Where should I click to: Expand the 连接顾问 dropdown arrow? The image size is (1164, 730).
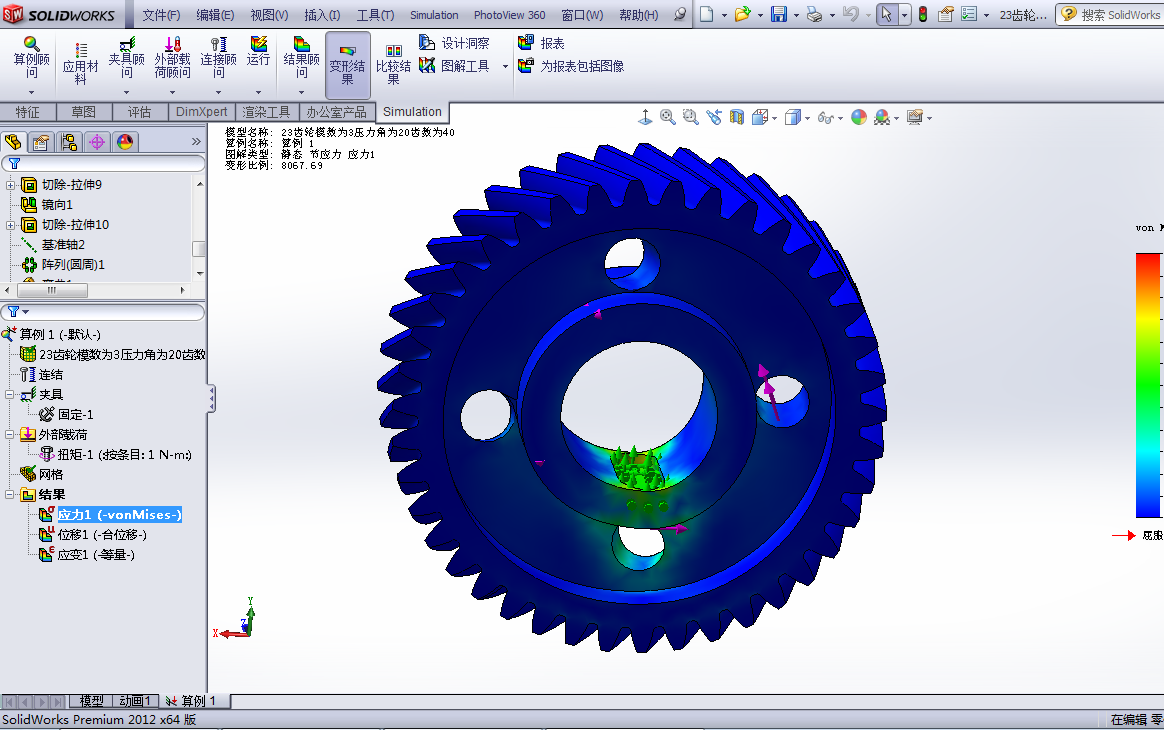pyautogui.click(x=218, y=92)
